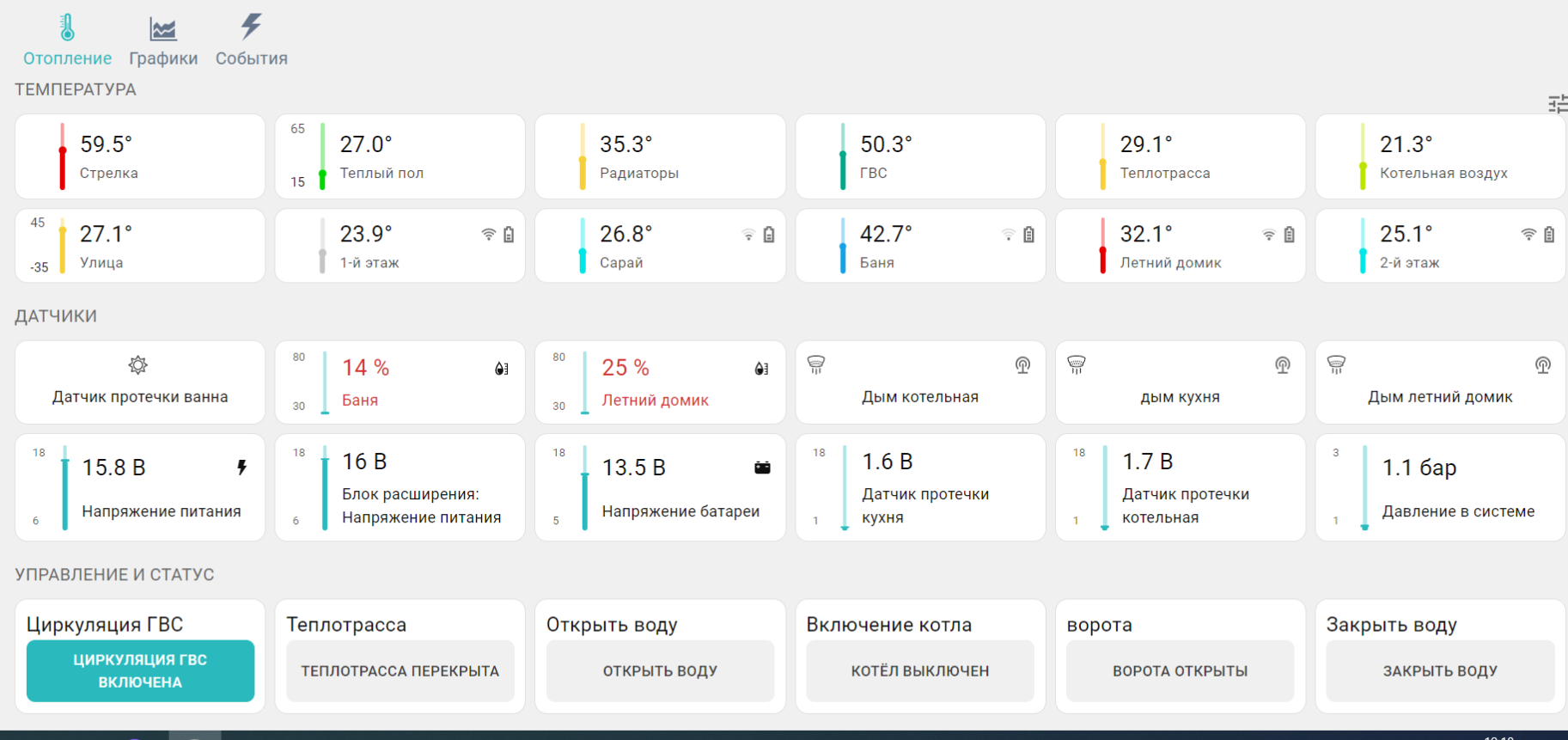
Task: Click battery icon on Напряжение батареи card
Action: click(x=762, y=468)
